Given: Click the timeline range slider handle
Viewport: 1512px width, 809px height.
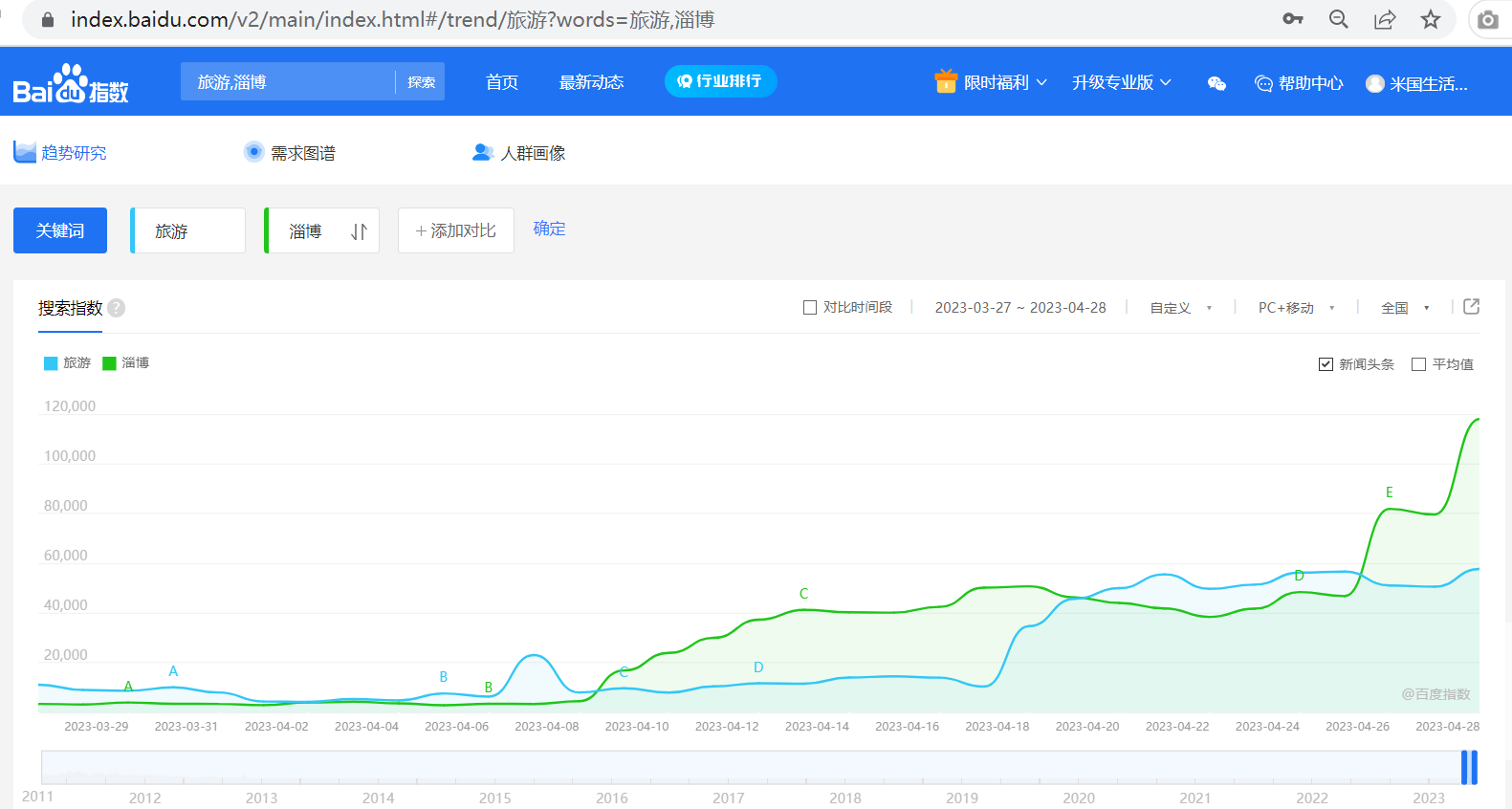Looking at the screenshot, I should [x=1469, y=768].
